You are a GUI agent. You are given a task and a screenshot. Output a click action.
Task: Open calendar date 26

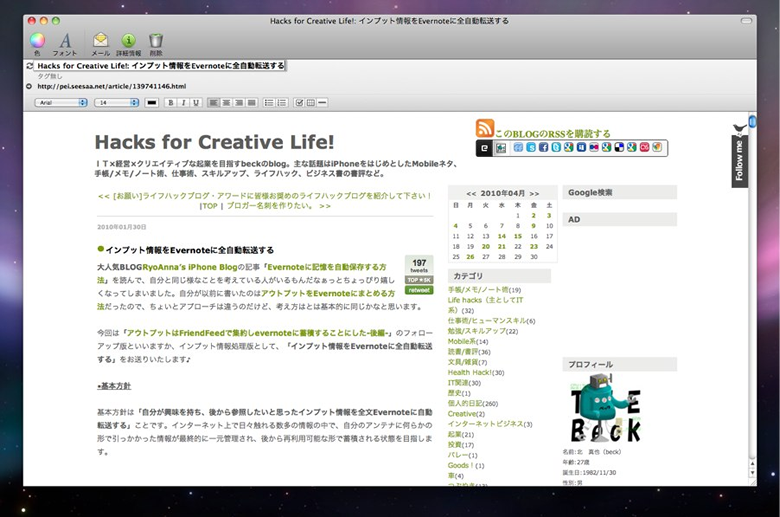tap(471, 257)
